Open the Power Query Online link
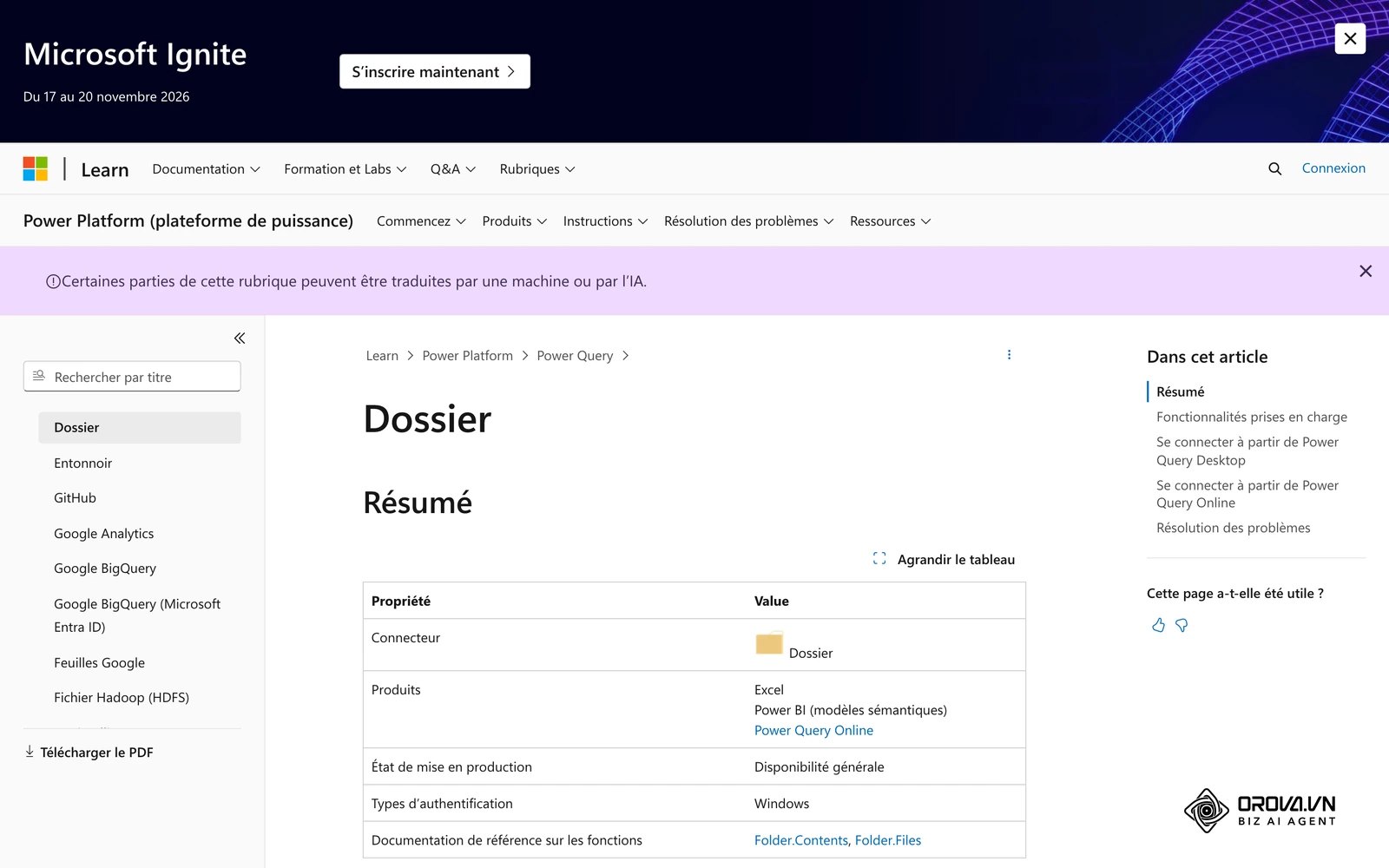 click(813, 730)
